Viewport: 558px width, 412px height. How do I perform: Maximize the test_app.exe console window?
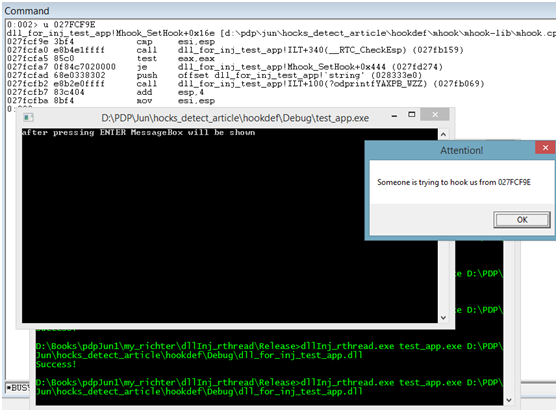(x=411, y=115)
